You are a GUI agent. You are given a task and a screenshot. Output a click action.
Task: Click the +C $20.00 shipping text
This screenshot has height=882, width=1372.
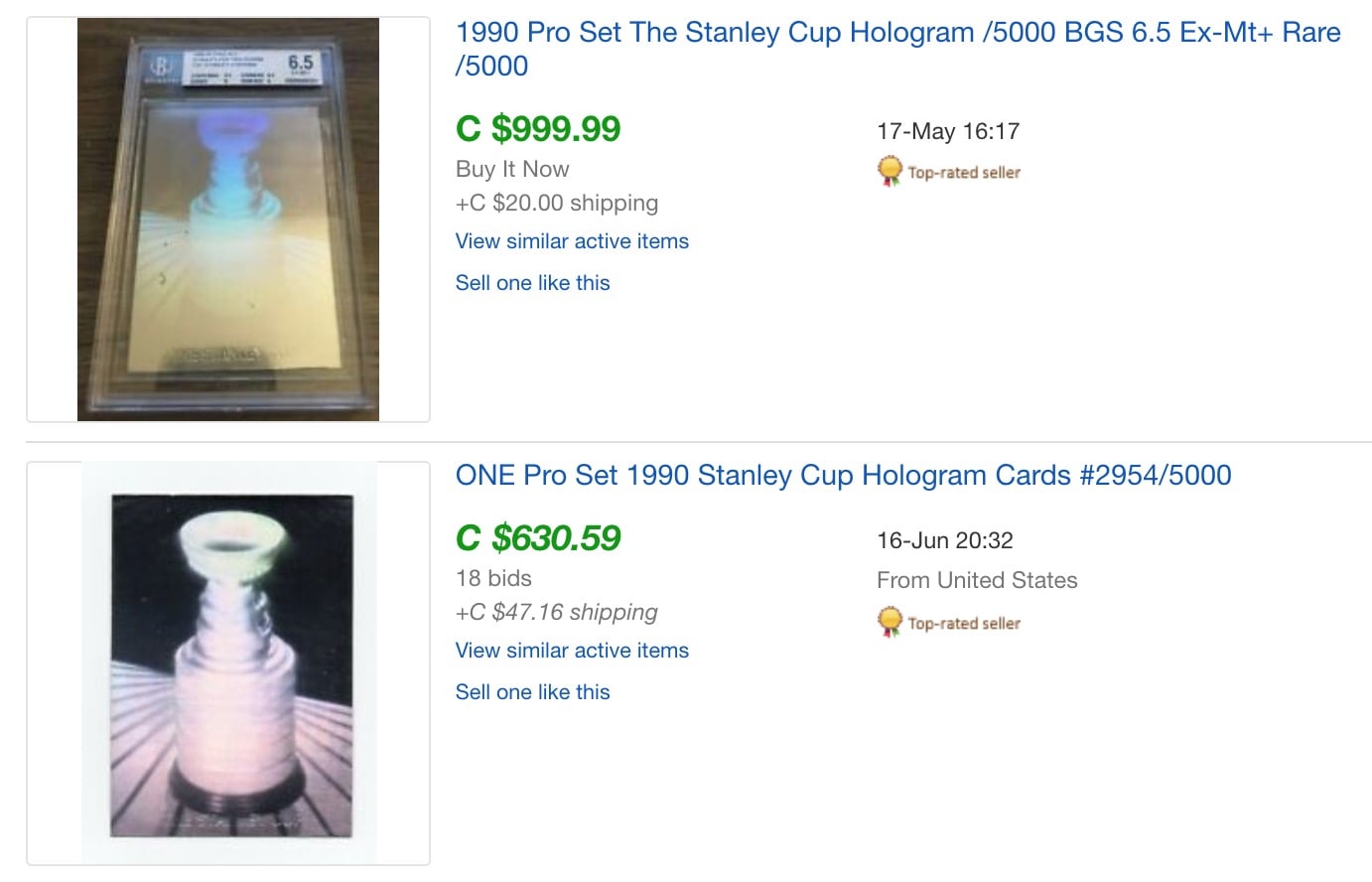(x=557, y=203)
